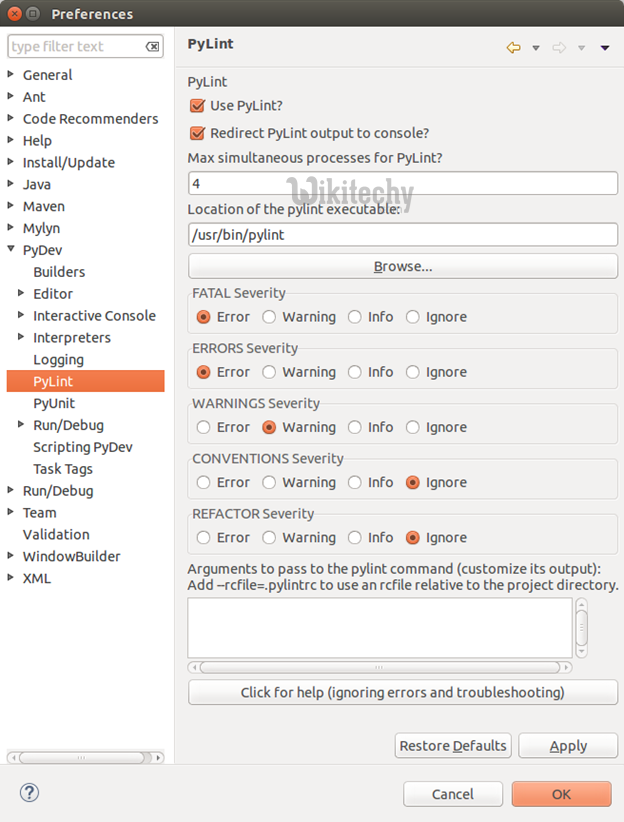Click the horizontal scrollbar under arguments box
Image resolution: width=624 pixels, height=822 pixels.
[378, 667]
